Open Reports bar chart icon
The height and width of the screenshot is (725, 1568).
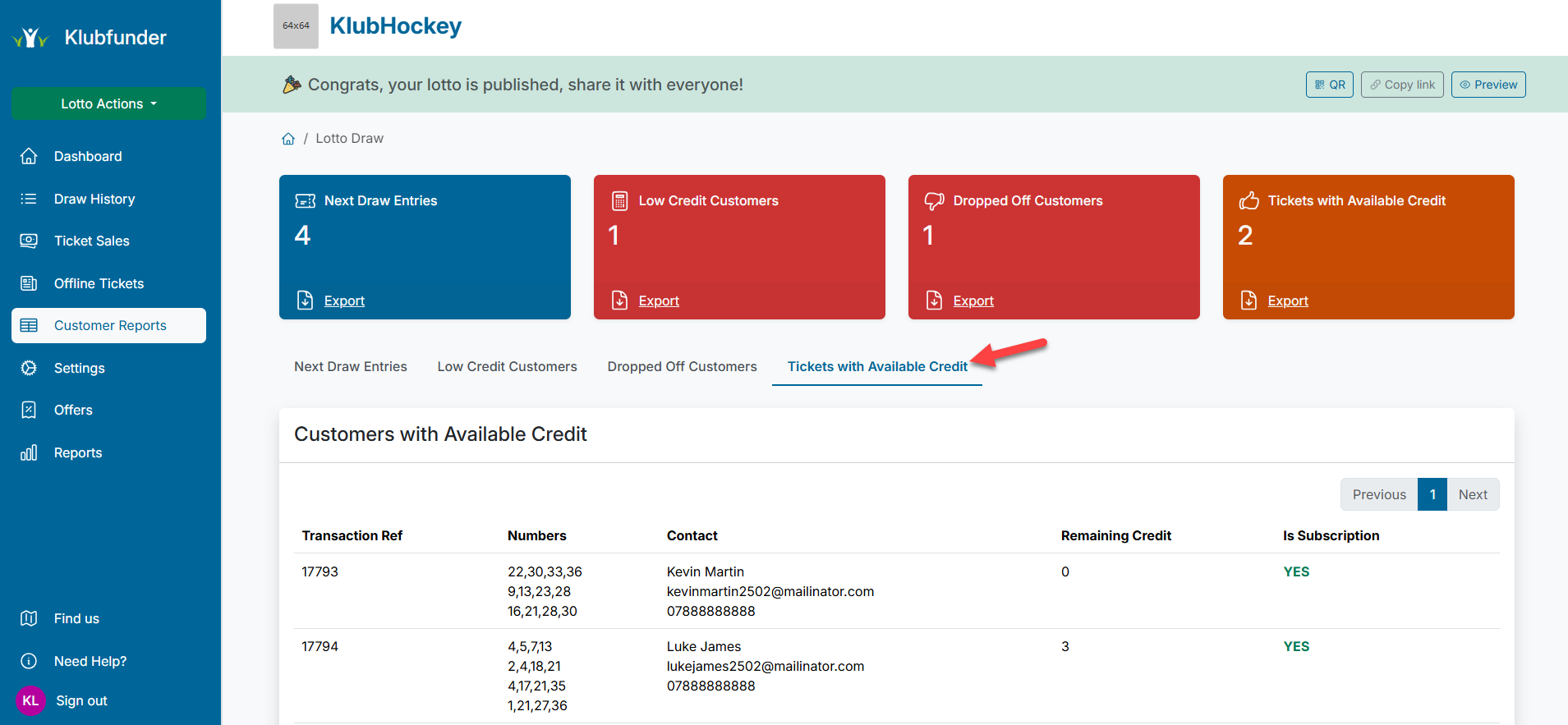point(29,452)
